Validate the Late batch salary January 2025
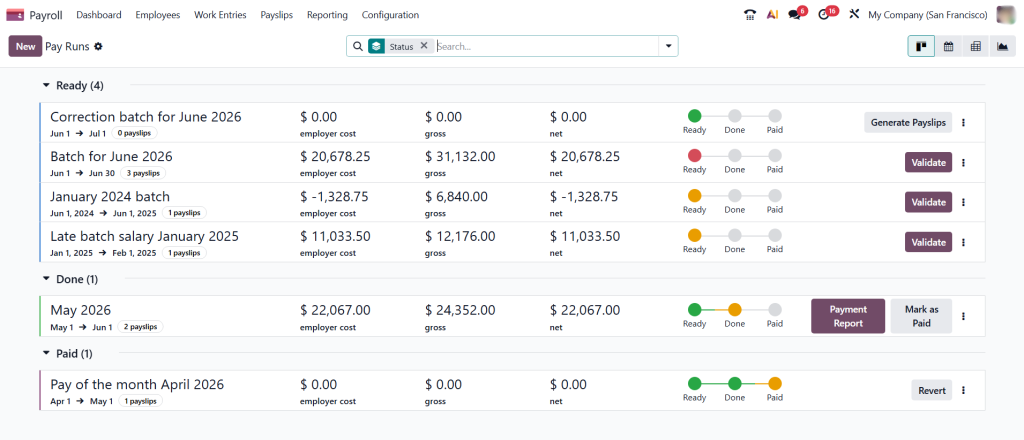1024x440 pixels. tap(928, 242)
